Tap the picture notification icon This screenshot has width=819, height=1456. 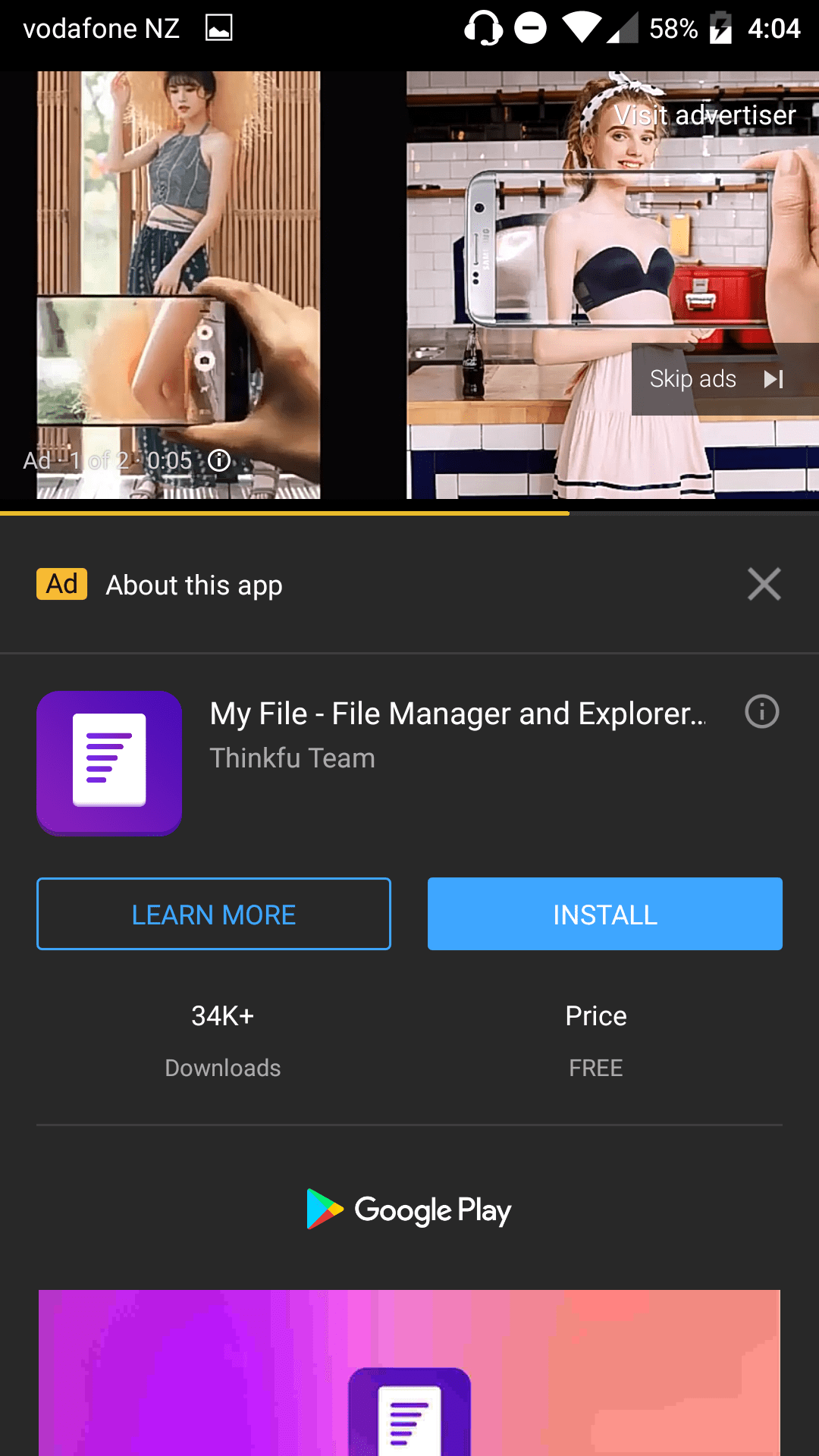coord(219,29)
